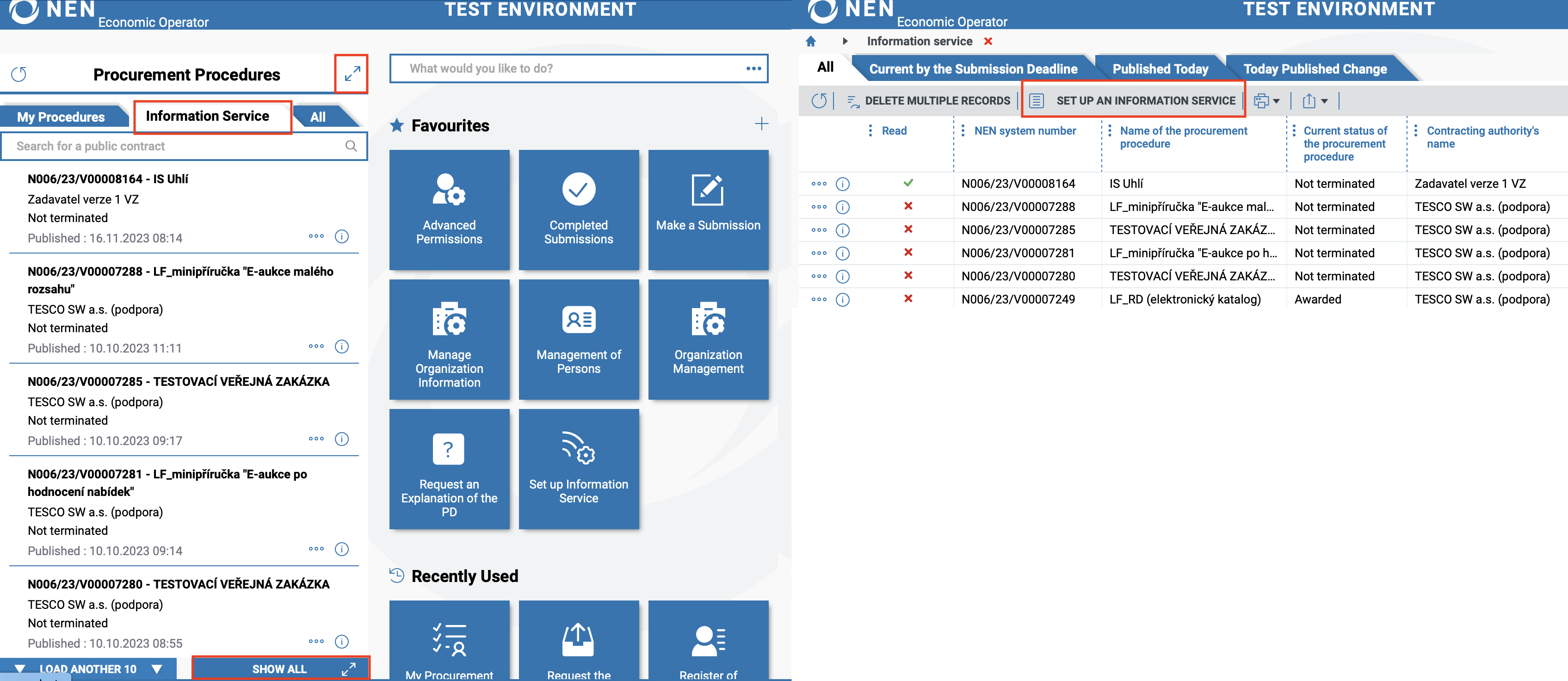Open the Make a Submission tile
The height and width of the screenshot is (681, 1568).
tap(708, 210)
